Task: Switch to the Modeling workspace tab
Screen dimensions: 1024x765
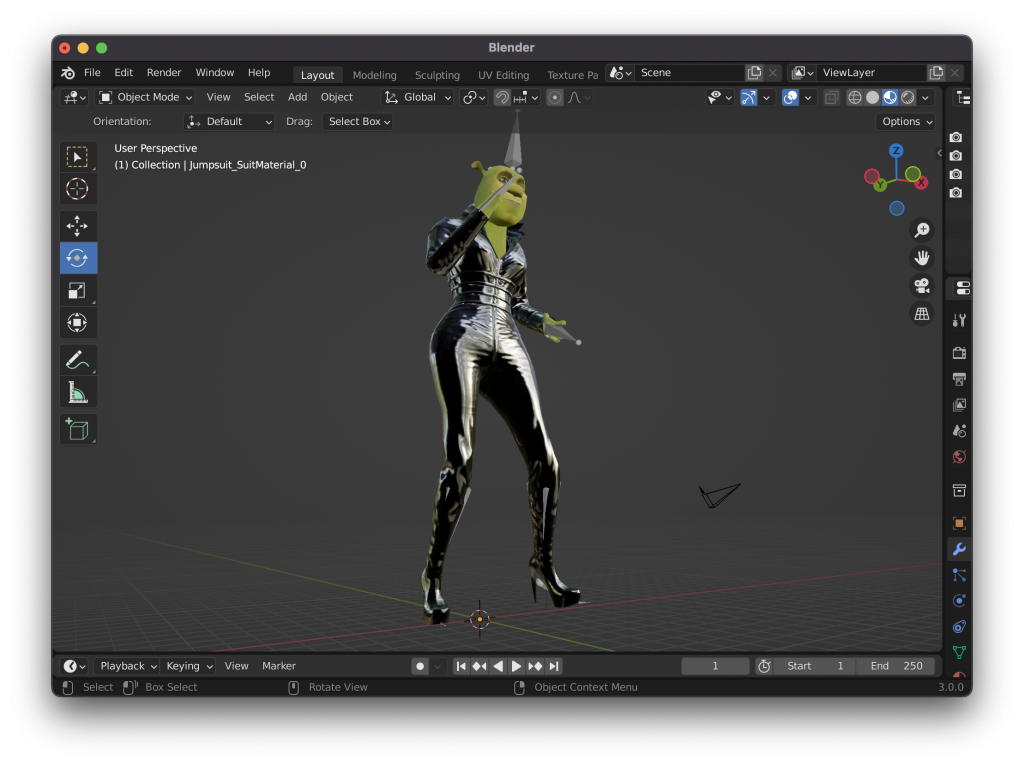Action: click(374, 75)
